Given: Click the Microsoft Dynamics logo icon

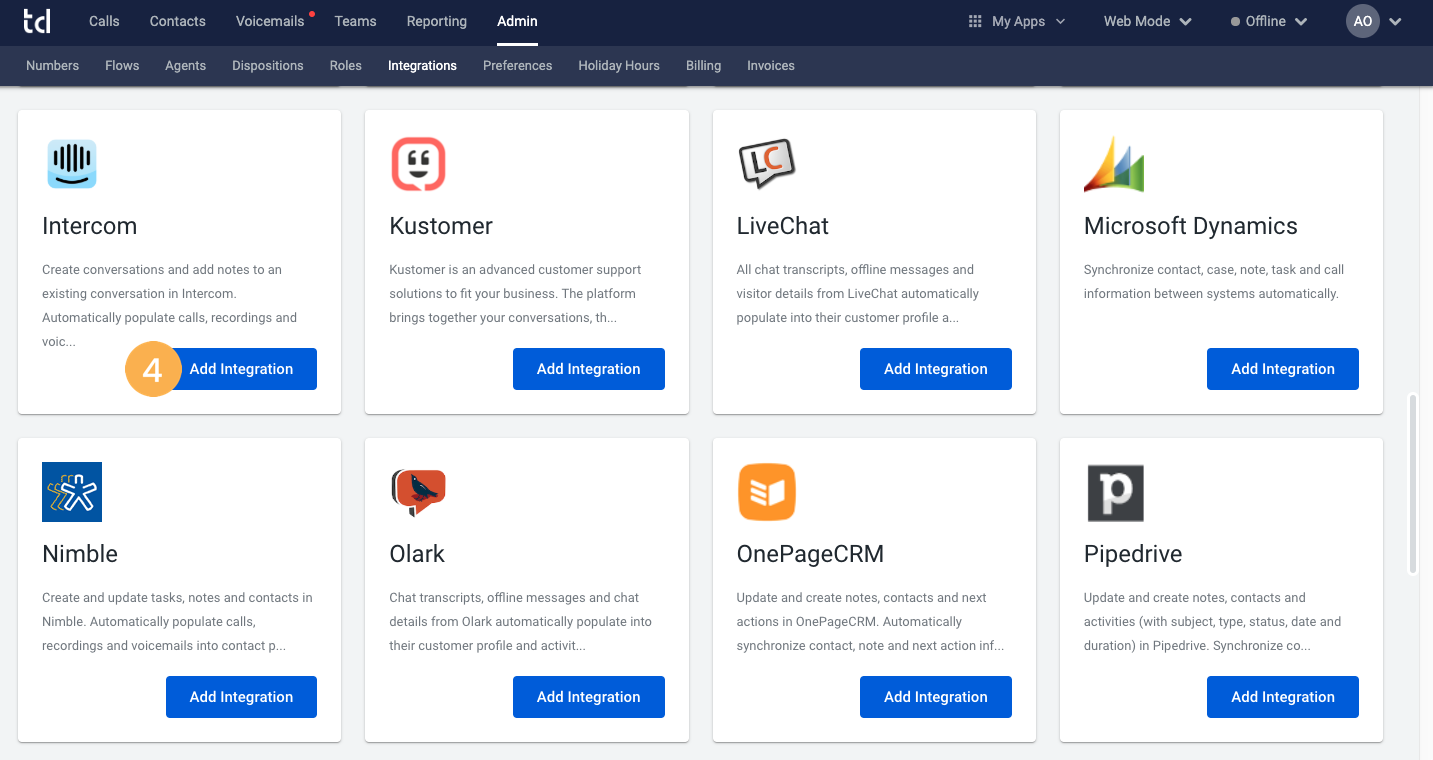Looking at the screenshot, I should click(1114, 164).
